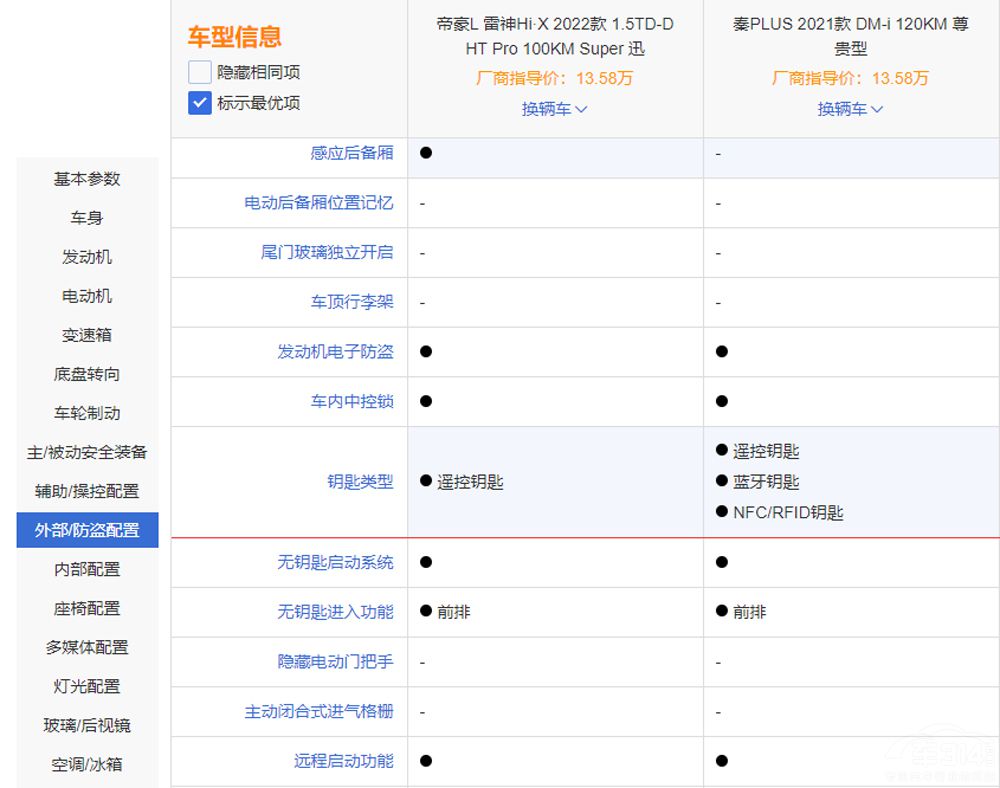Switch to the 车身 section
This screenshot has height=788, width=1000.
click(x=86, y=218)
